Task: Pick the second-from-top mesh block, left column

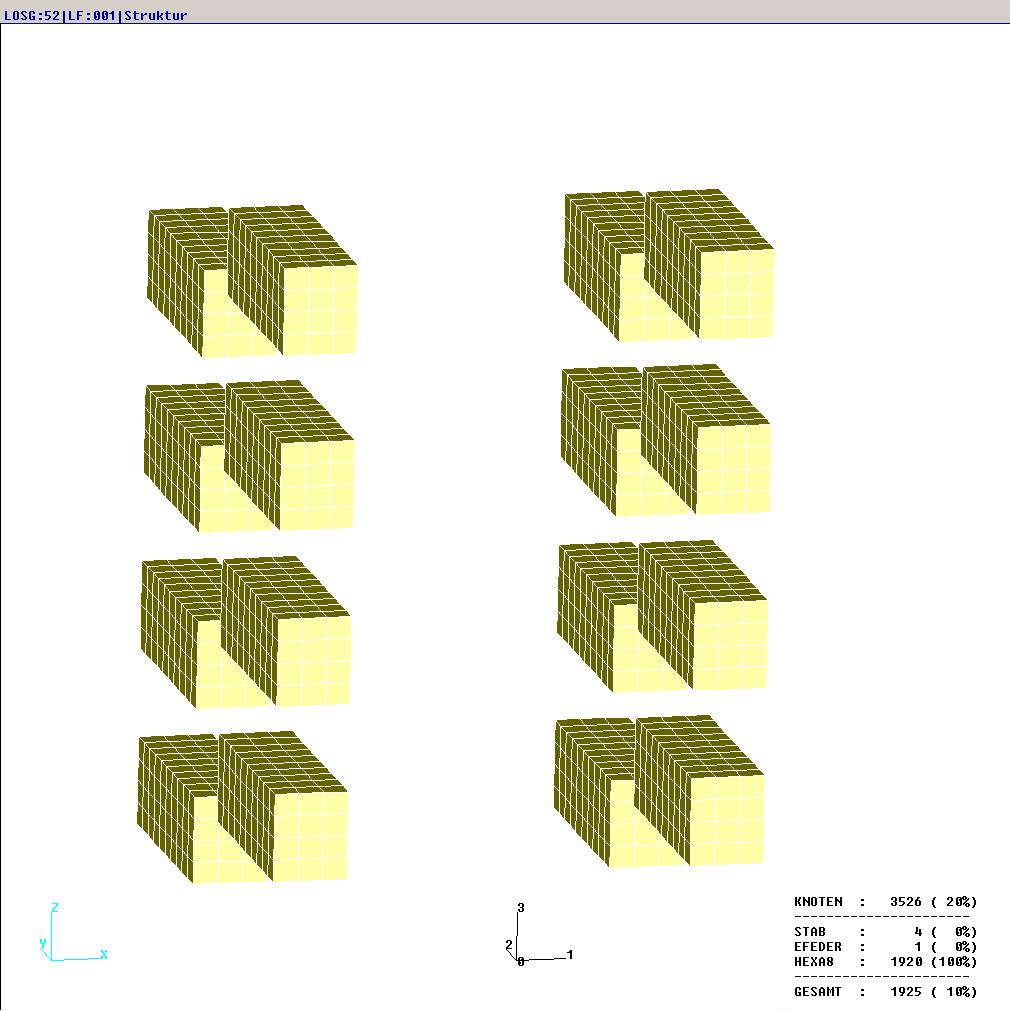Action: 249,456
